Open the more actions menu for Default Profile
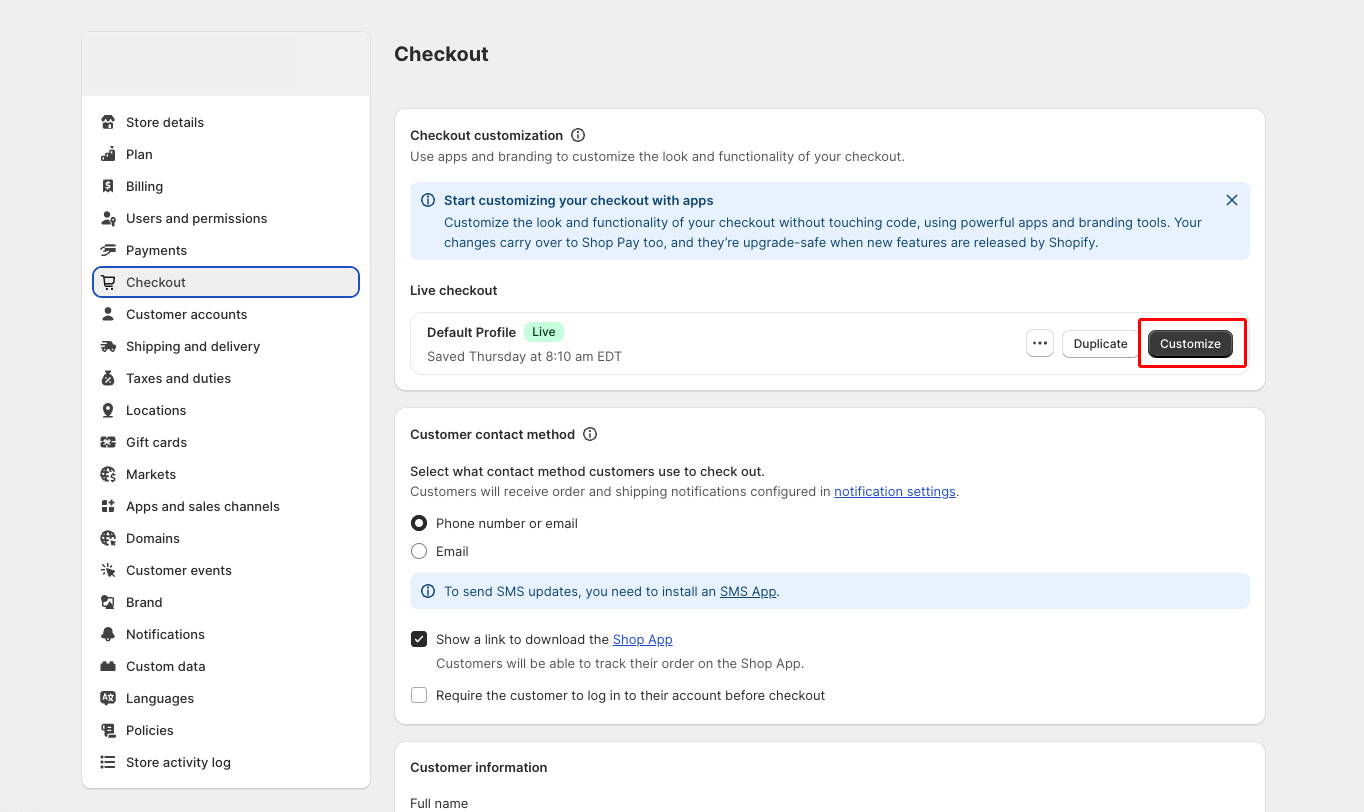The height and width of the screenshot is (812, 1364). 1040,343
